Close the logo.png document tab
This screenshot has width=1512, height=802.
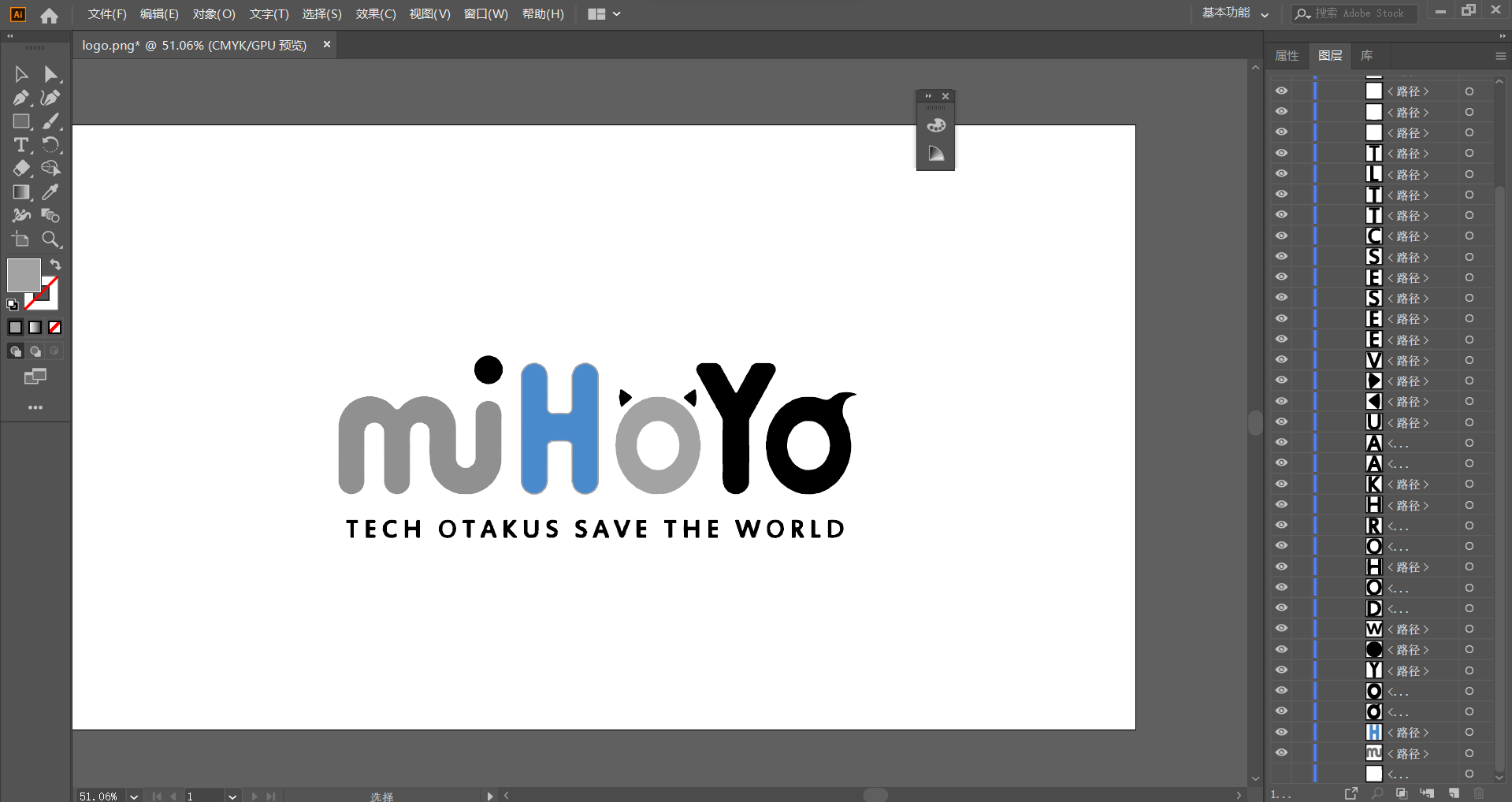326,45
